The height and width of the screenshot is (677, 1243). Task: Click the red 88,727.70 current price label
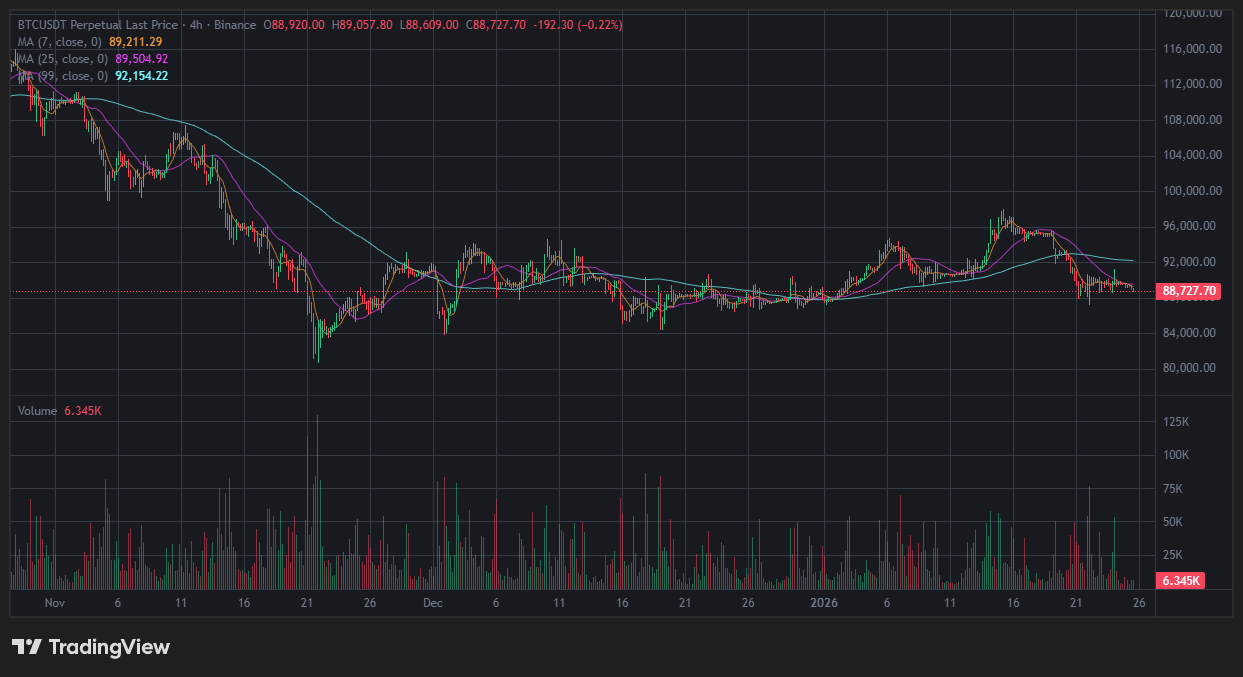[x=1189, y=291]
